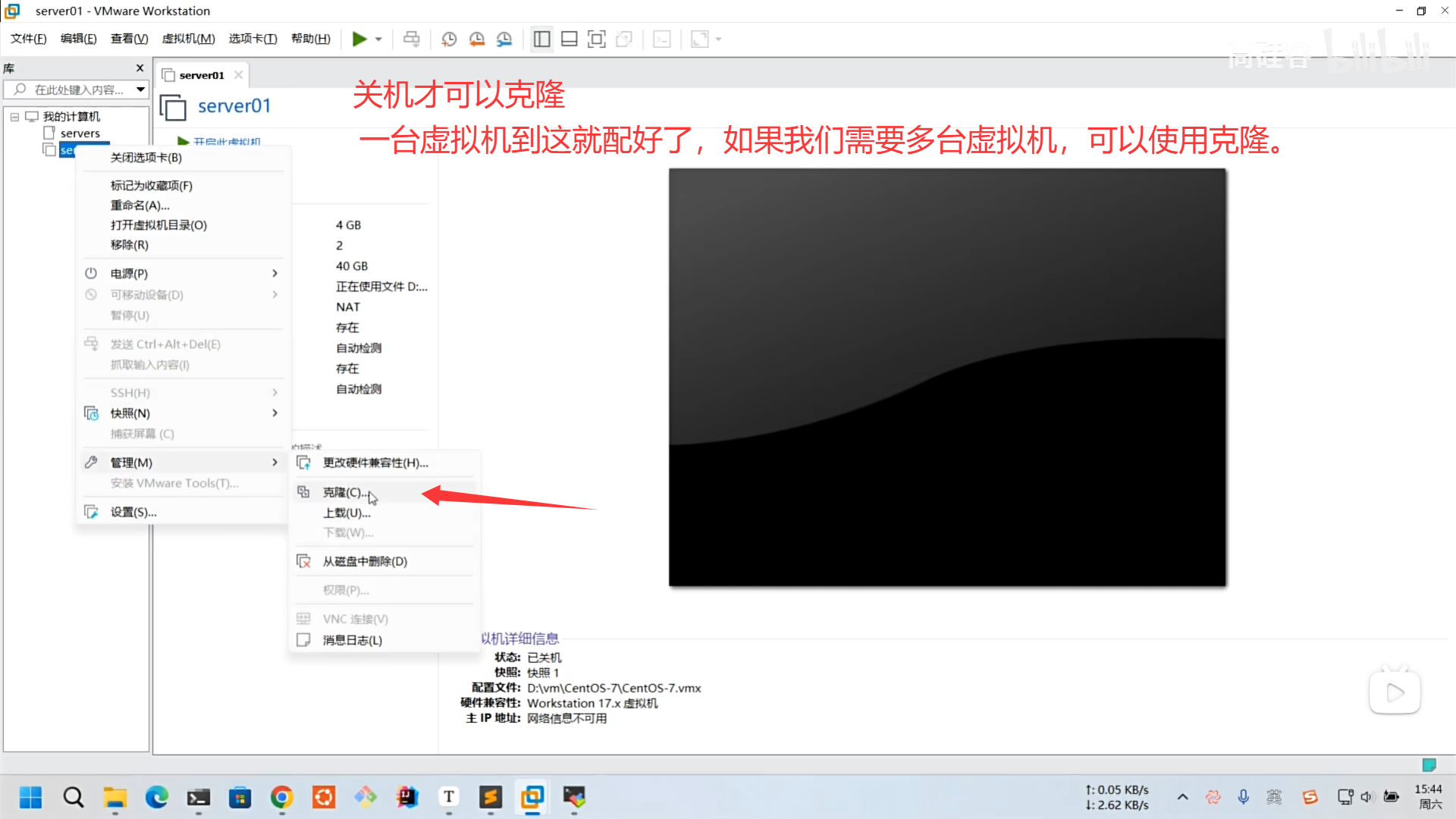The image size is (1456, 819).
Task: Enter full screen mode icon
Action: click(x=597, y=39)
